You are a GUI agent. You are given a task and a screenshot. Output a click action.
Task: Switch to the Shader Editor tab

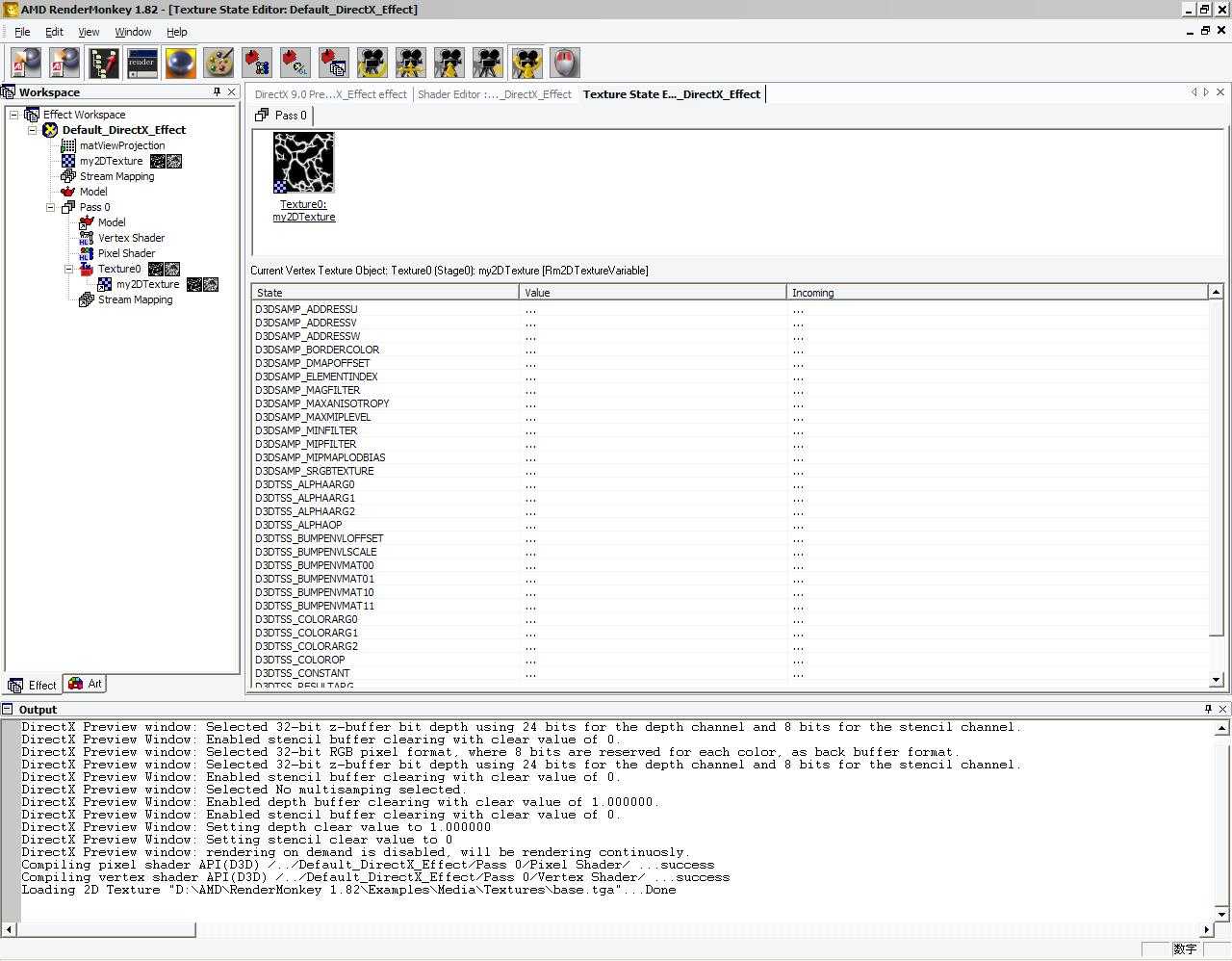(x=495, y=94)
